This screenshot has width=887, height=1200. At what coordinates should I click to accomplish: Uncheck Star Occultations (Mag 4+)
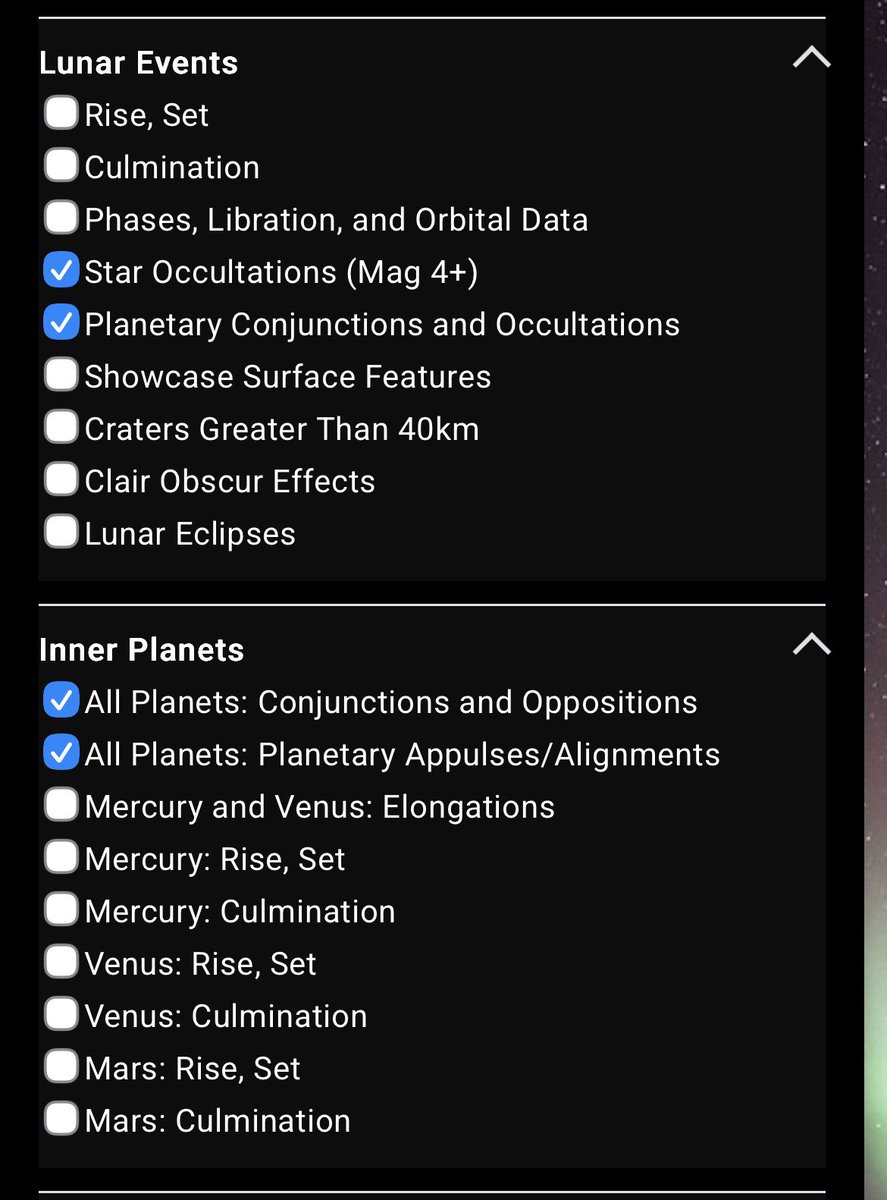(61, 270)
